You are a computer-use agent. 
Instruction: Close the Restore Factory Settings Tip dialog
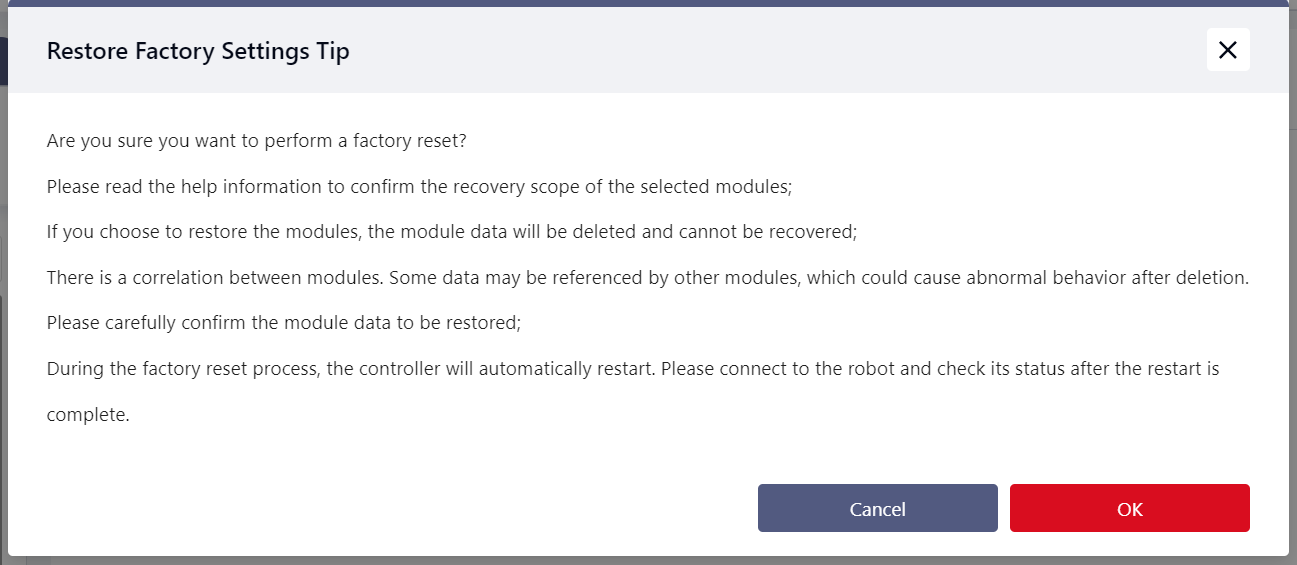[x=1228, y=50]
